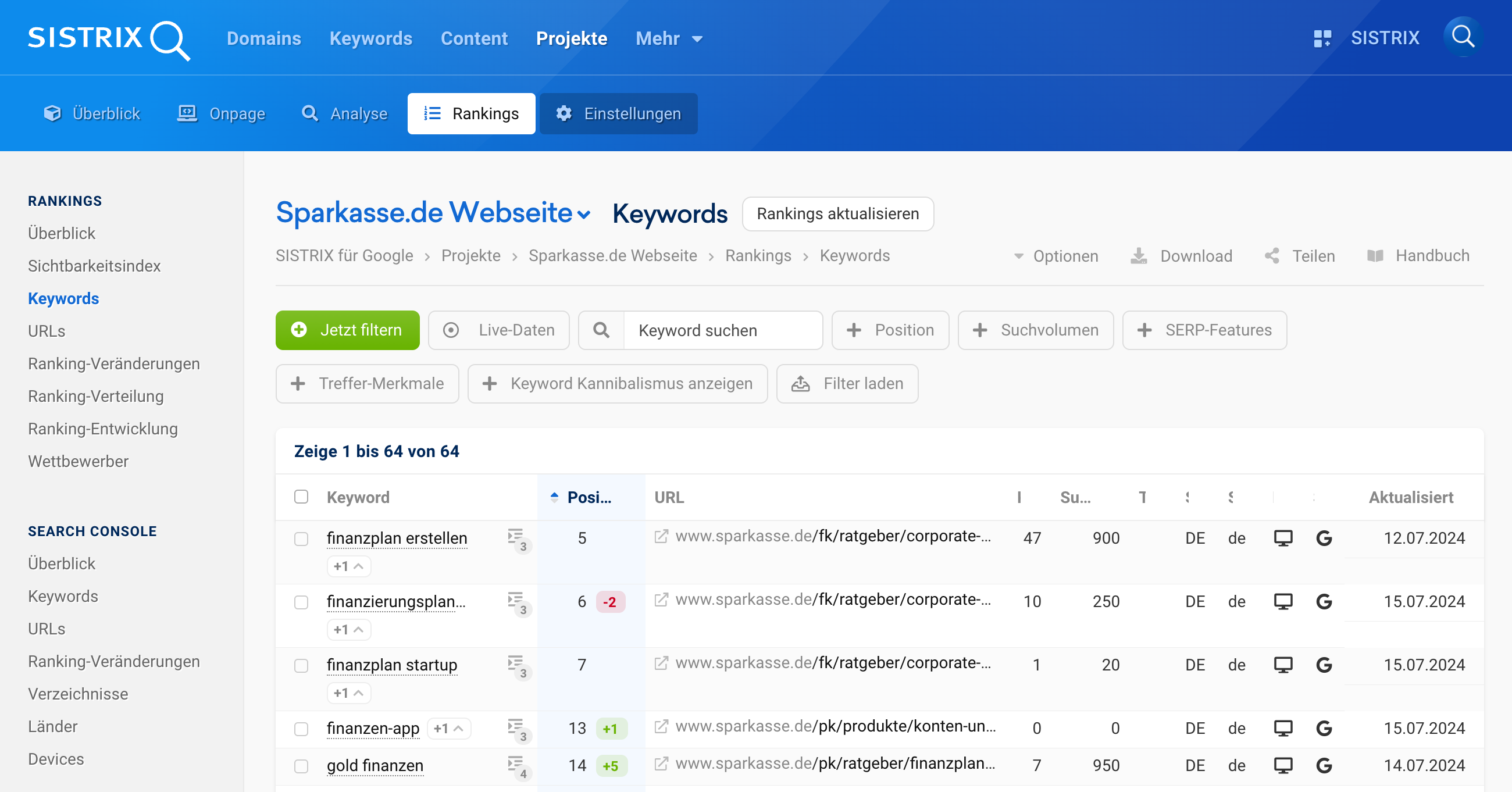Screen dimensions: 1512x792
Task: Click the Projekte breadcrumb link
Action: pos(470,256)
